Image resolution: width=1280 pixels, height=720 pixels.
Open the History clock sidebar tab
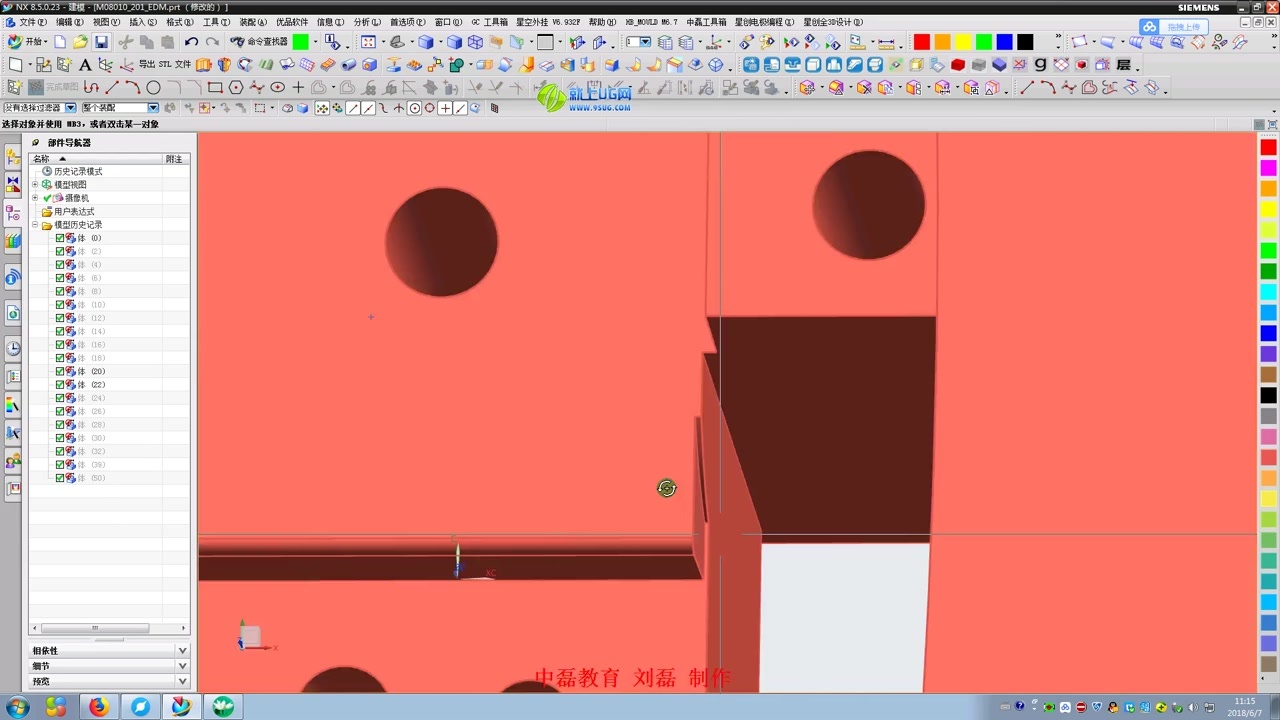(x=13, y=348)
